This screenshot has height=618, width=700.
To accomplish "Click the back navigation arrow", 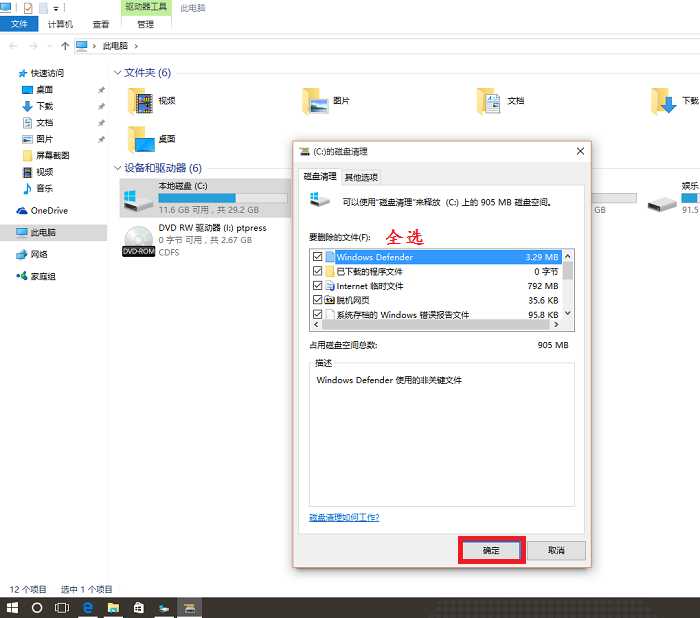I will tap(13, 46).
